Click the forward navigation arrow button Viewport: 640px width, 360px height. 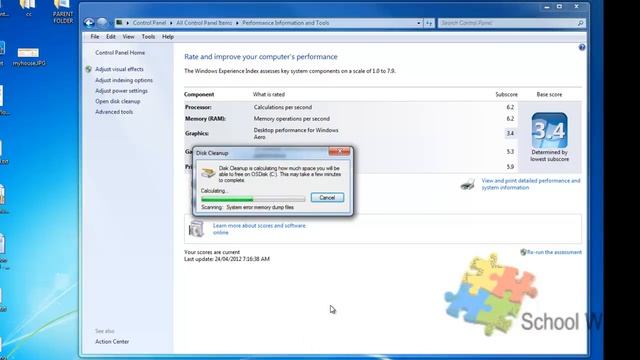point(102,23)
